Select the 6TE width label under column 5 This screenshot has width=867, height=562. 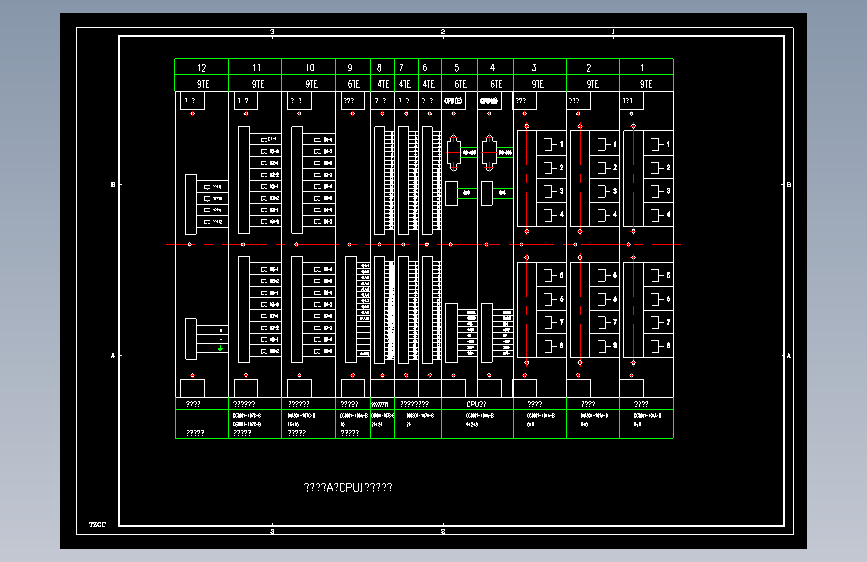pos(461,84)
